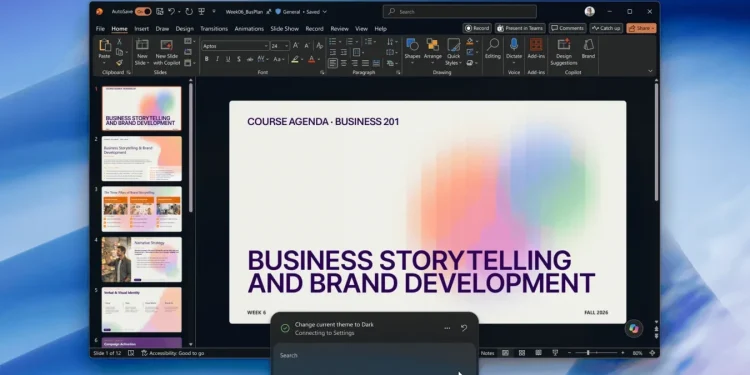
Task: Switch to the Slide Show tab
Action: [285, 29]
